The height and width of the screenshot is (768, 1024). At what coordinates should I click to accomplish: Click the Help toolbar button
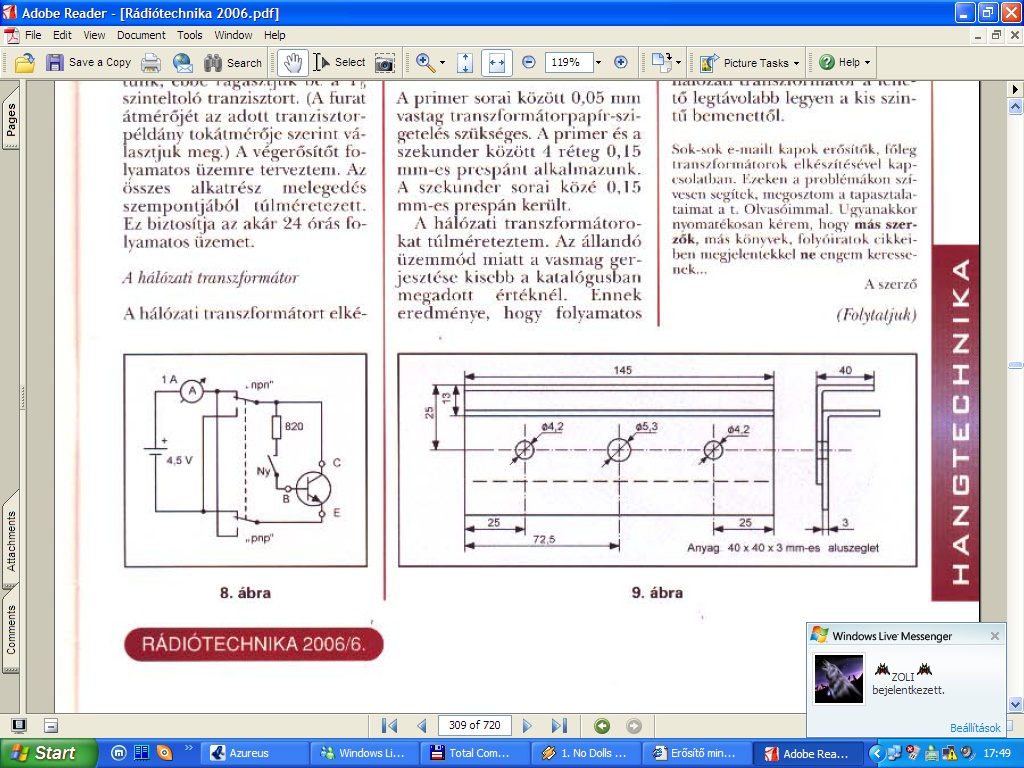[844, 63]
